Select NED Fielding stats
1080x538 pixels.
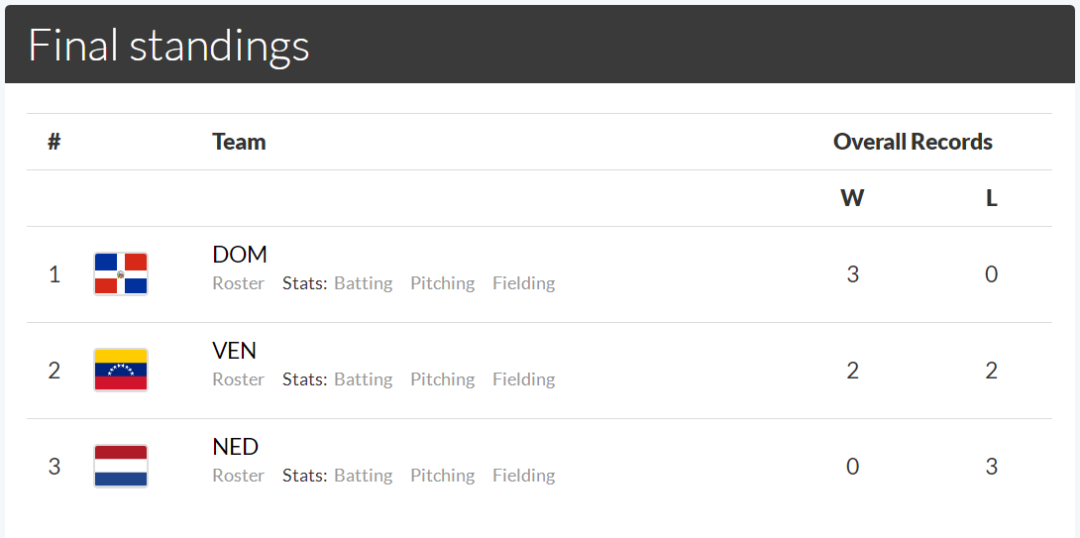click(x=523, y=475)
